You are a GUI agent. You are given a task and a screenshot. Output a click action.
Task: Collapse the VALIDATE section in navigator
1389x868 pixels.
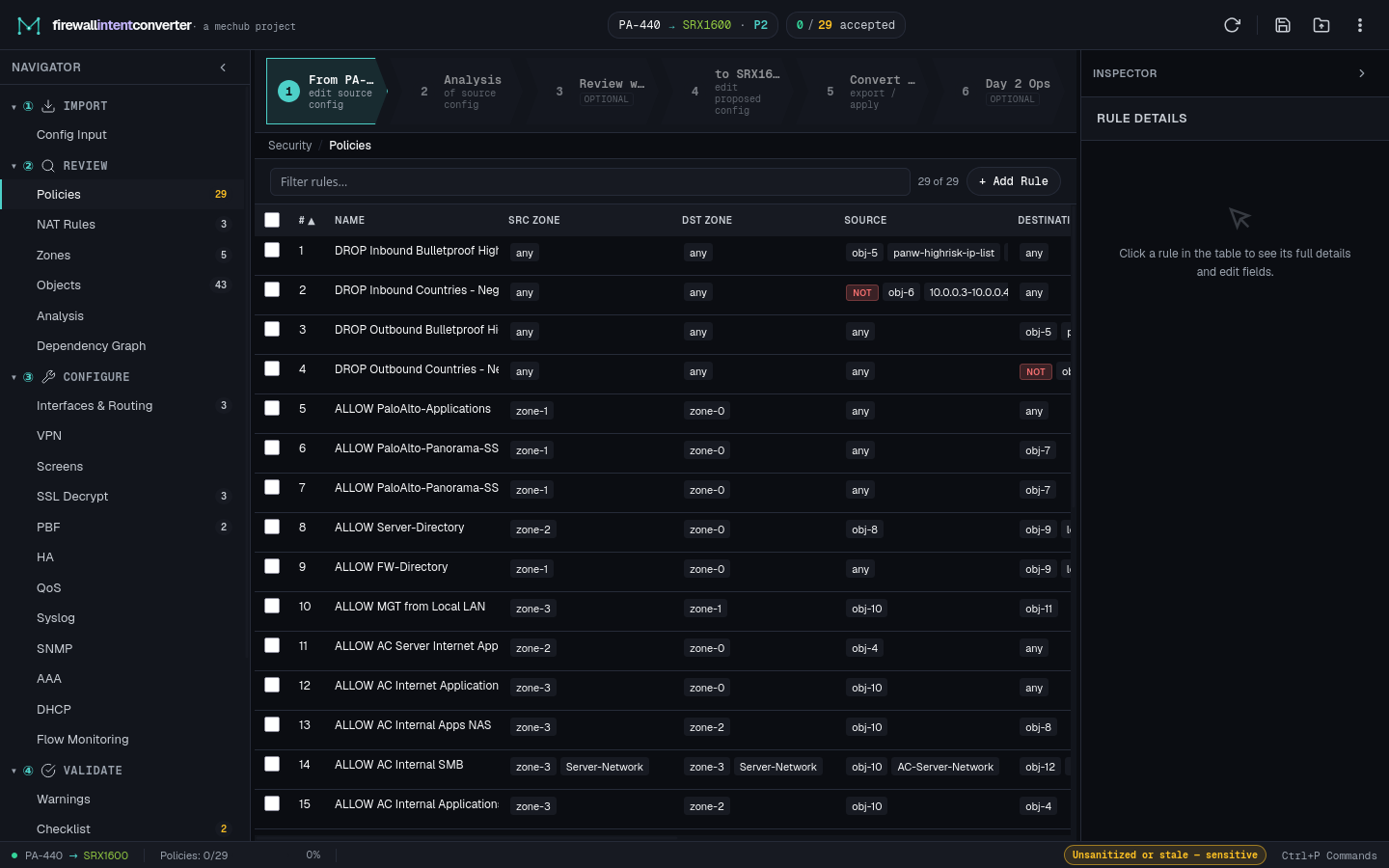(x=14, y=771)
